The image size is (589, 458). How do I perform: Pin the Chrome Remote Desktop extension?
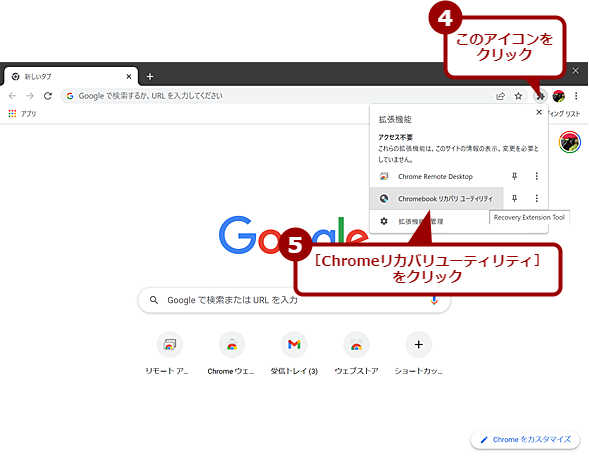tap(515, 176)
